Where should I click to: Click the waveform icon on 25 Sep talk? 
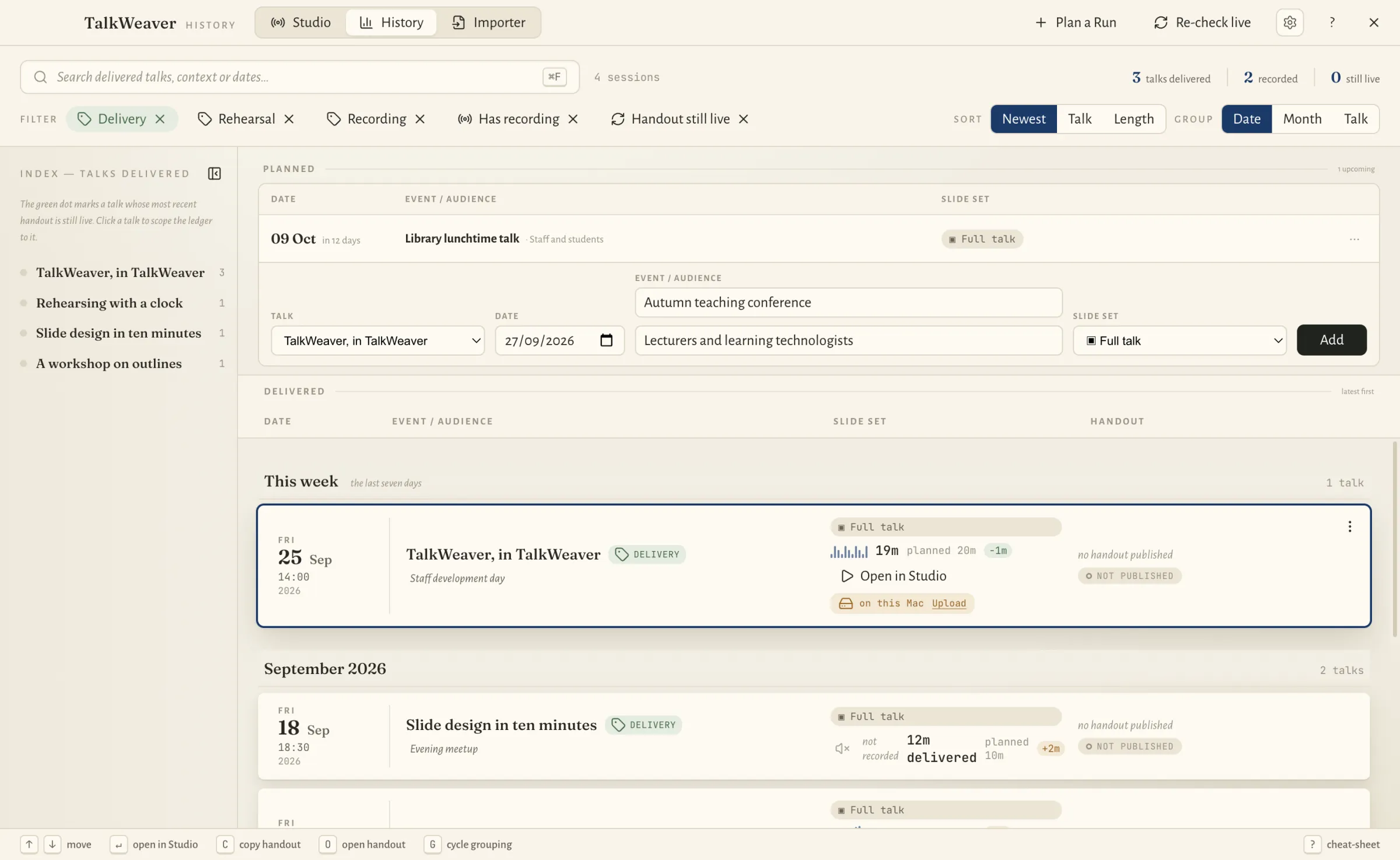point(849,551)
